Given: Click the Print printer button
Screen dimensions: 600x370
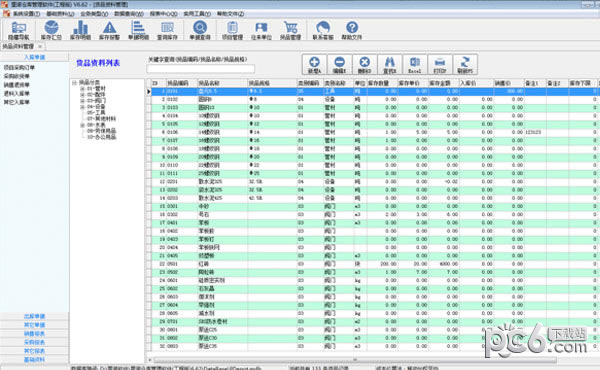Looking at the screenshot, I should click(440, 64).
